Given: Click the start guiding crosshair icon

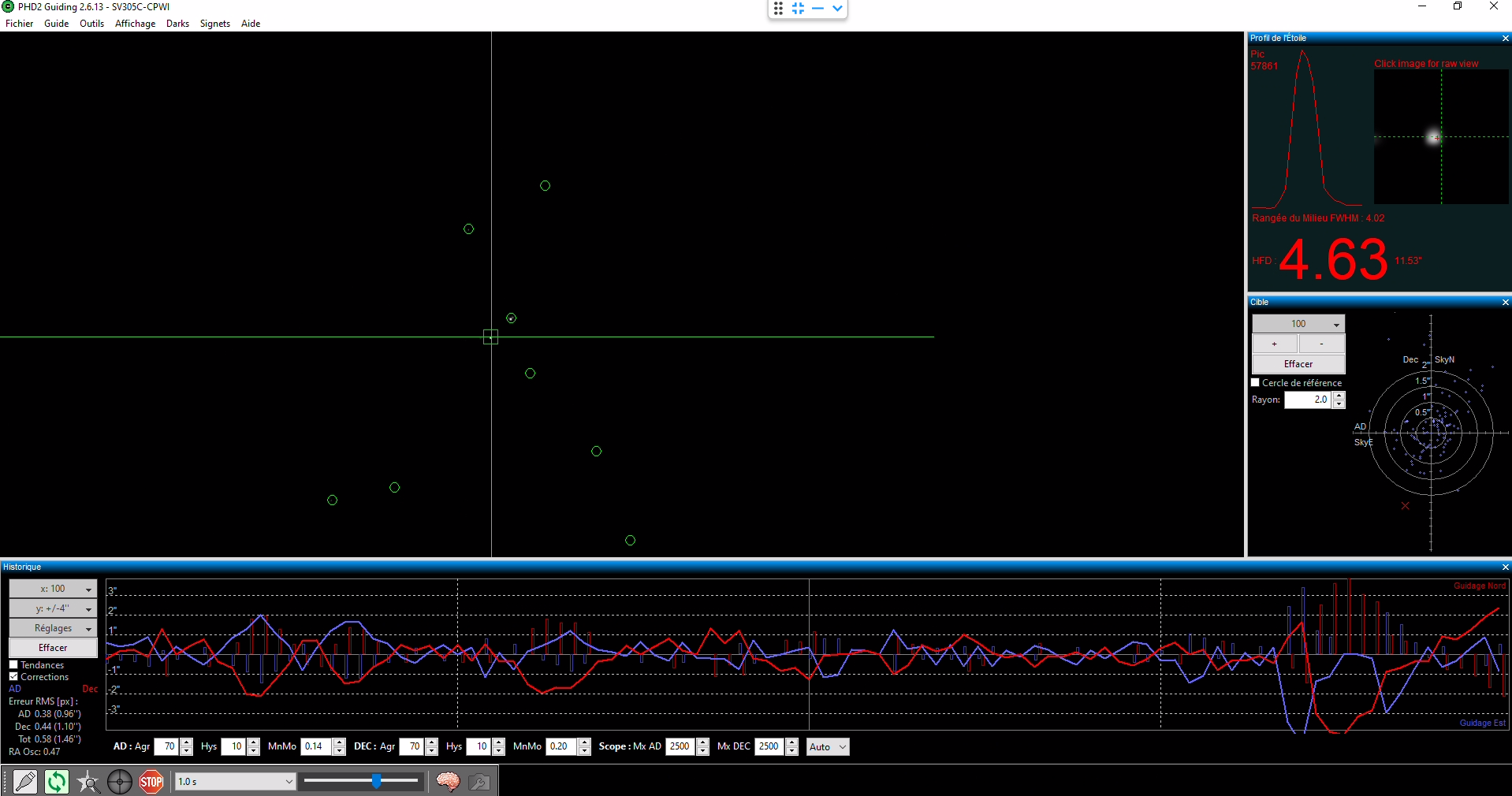Looking at the screenshot, I should (x=120, y=782).
